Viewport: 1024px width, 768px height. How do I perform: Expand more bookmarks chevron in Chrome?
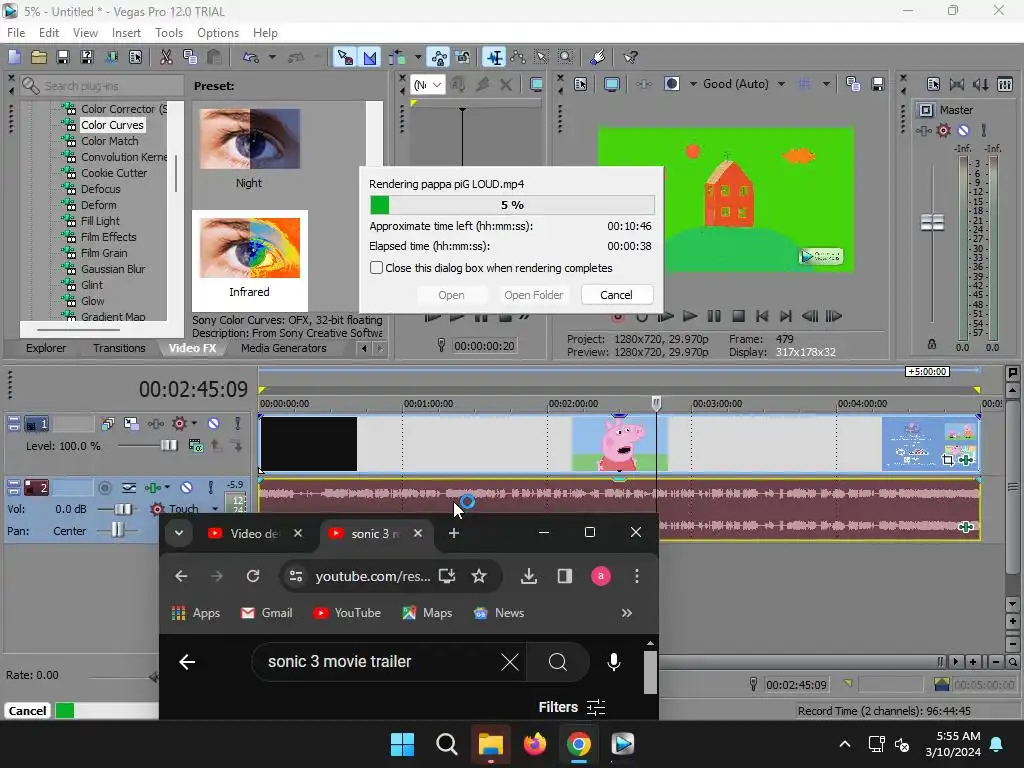[627, 613]
